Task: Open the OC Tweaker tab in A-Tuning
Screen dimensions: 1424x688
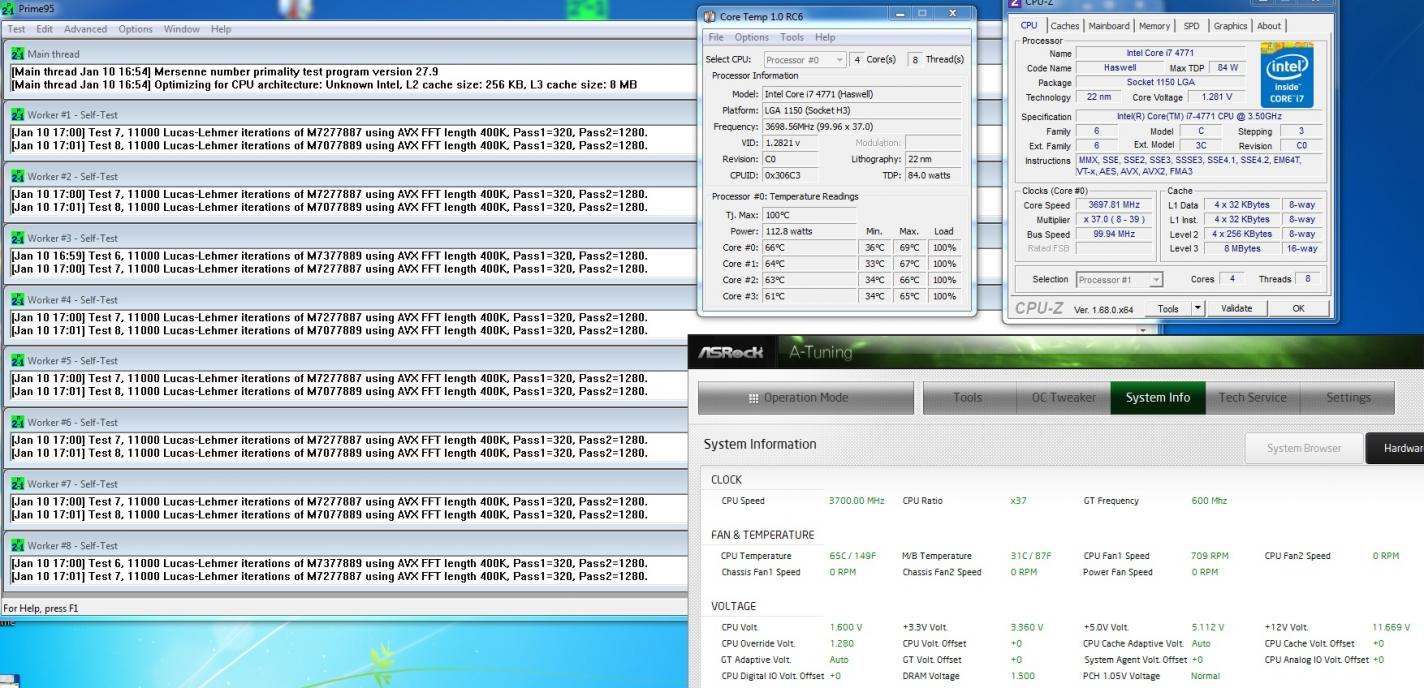Action: pyautogui.click(x=1061, y=397)
